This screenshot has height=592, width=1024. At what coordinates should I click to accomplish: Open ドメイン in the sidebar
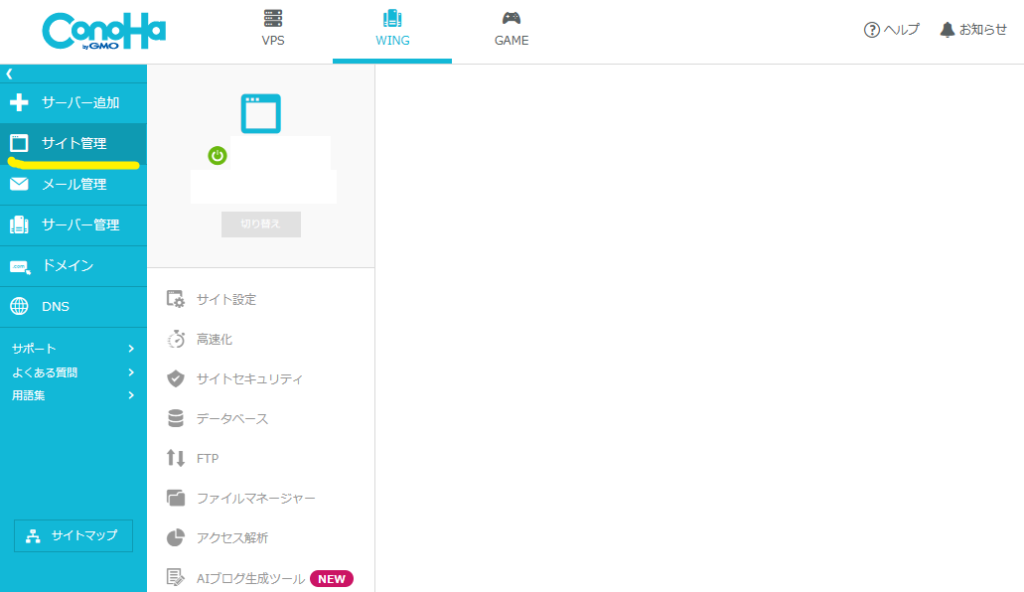[73, 266]
